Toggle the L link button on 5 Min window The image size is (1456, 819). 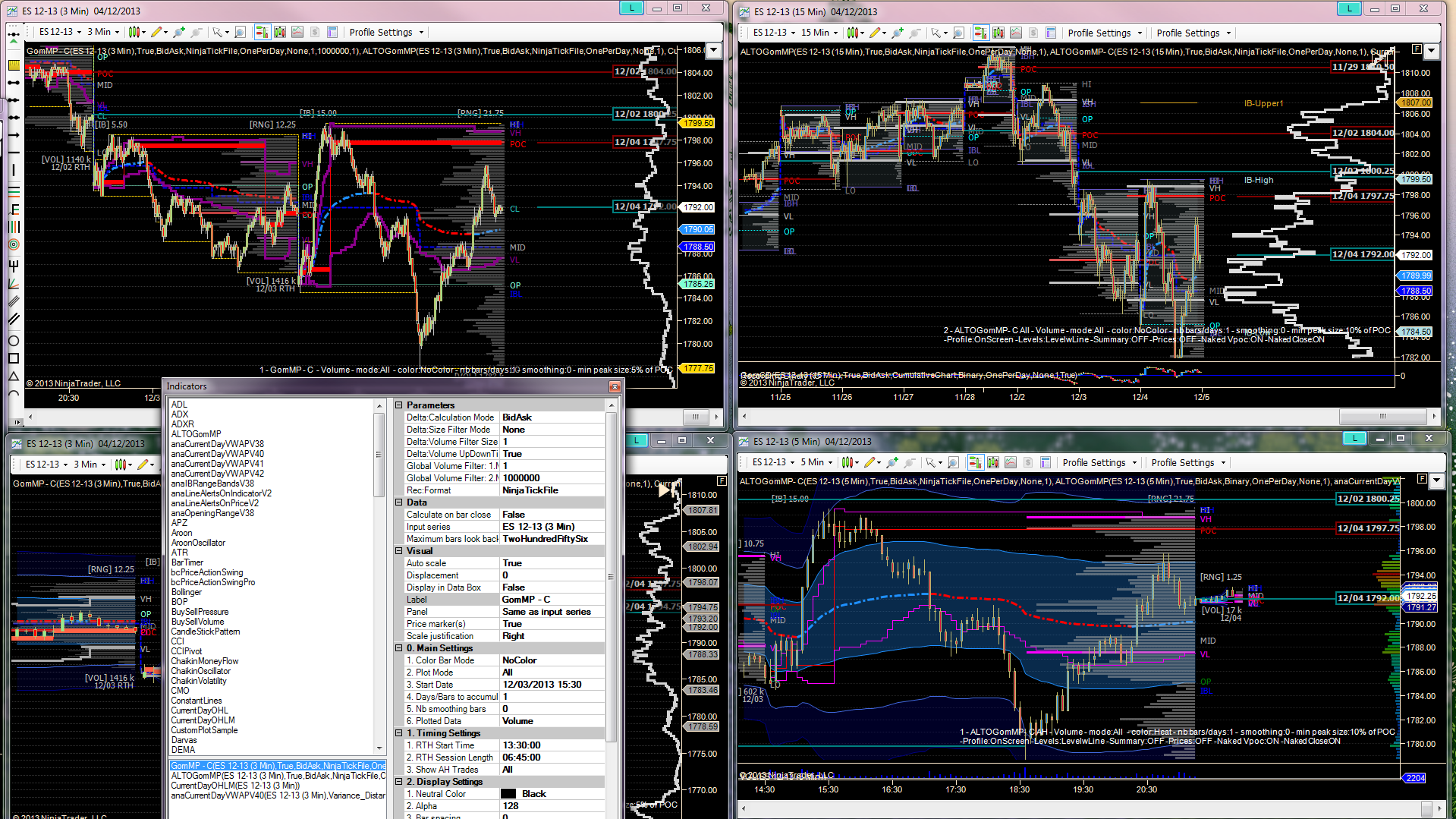click(x=1354, y=438)
